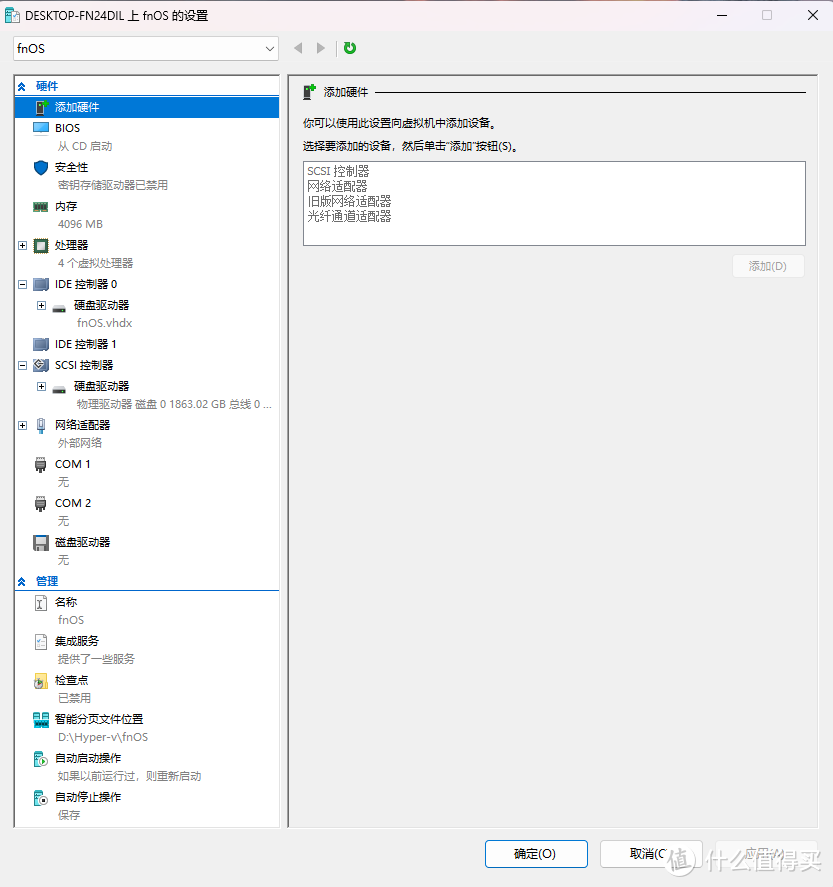The height and width of the screenshot is (887, 833).
Task: Expand the fnOS.vhdx hard drive node
Action: pos(41,305)
